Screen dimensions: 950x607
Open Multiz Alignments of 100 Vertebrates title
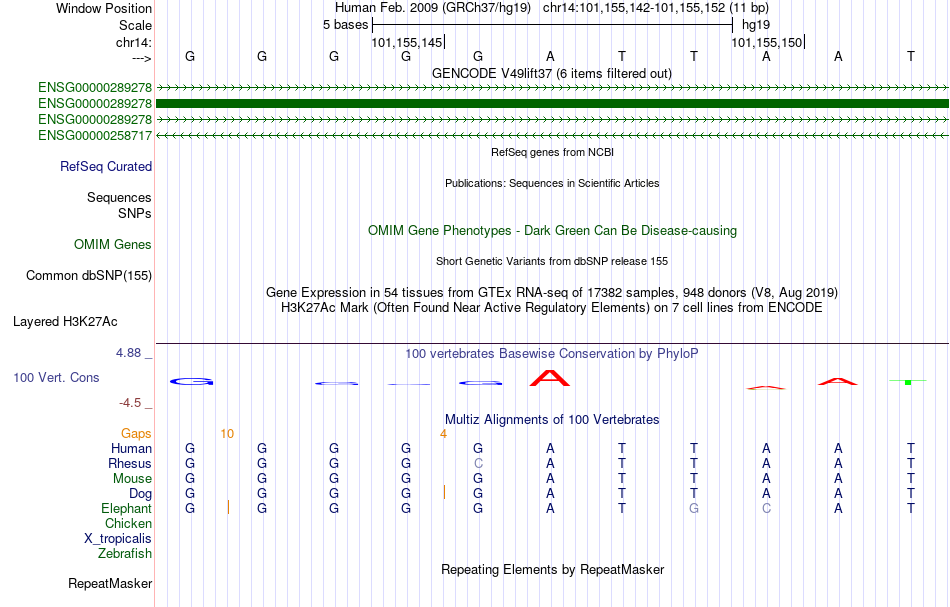[x=552, y=419]
